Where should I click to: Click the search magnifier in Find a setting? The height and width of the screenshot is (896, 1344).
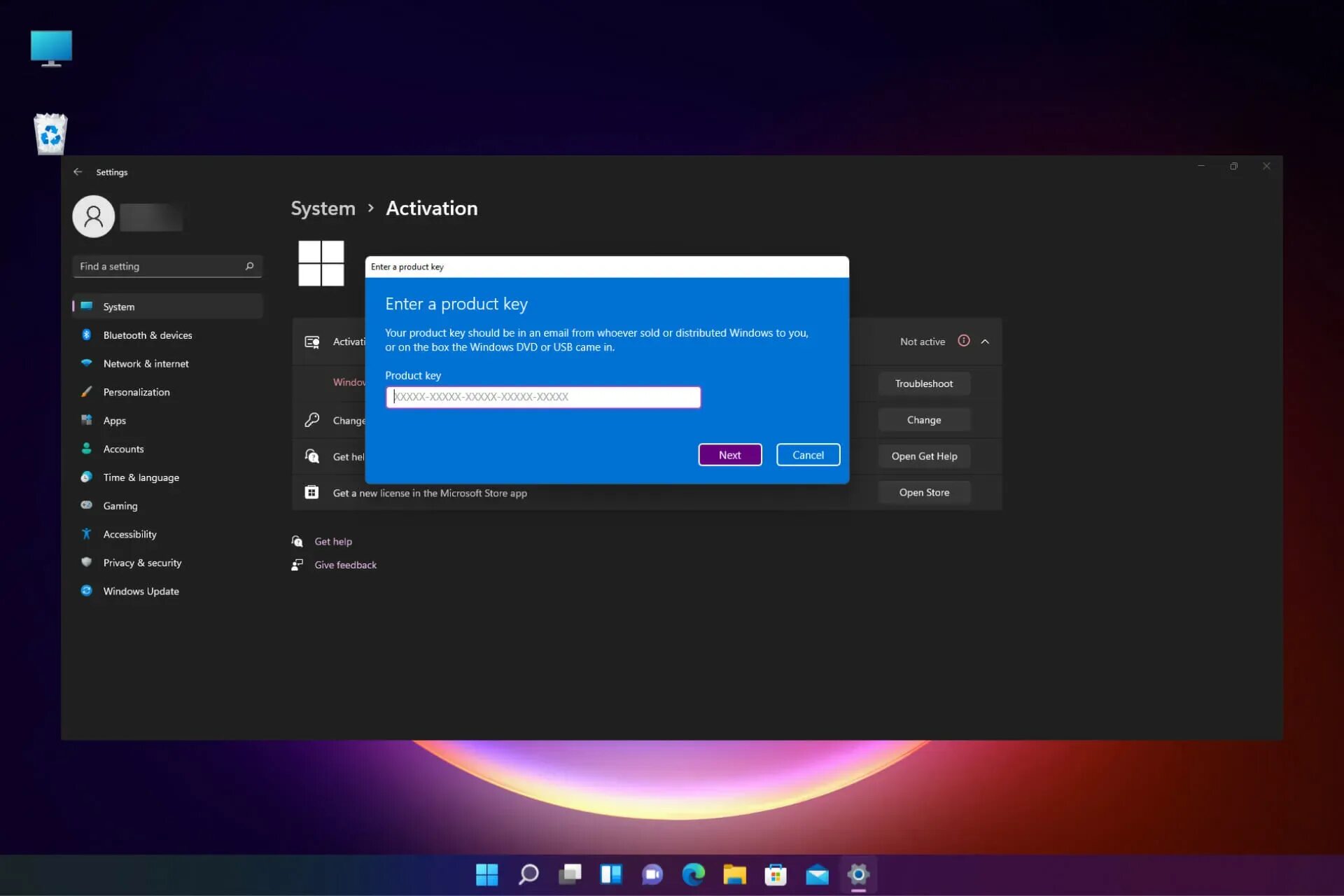pos(249,266)
